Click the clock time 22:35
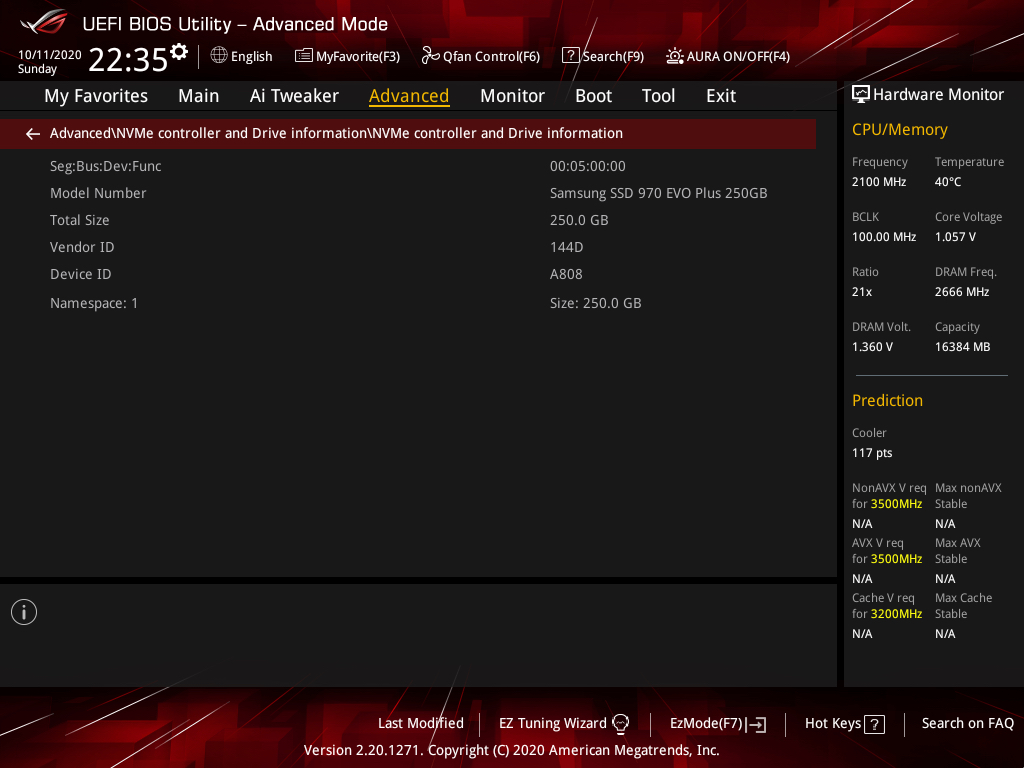1024x768 pixels. pos(128,59)
